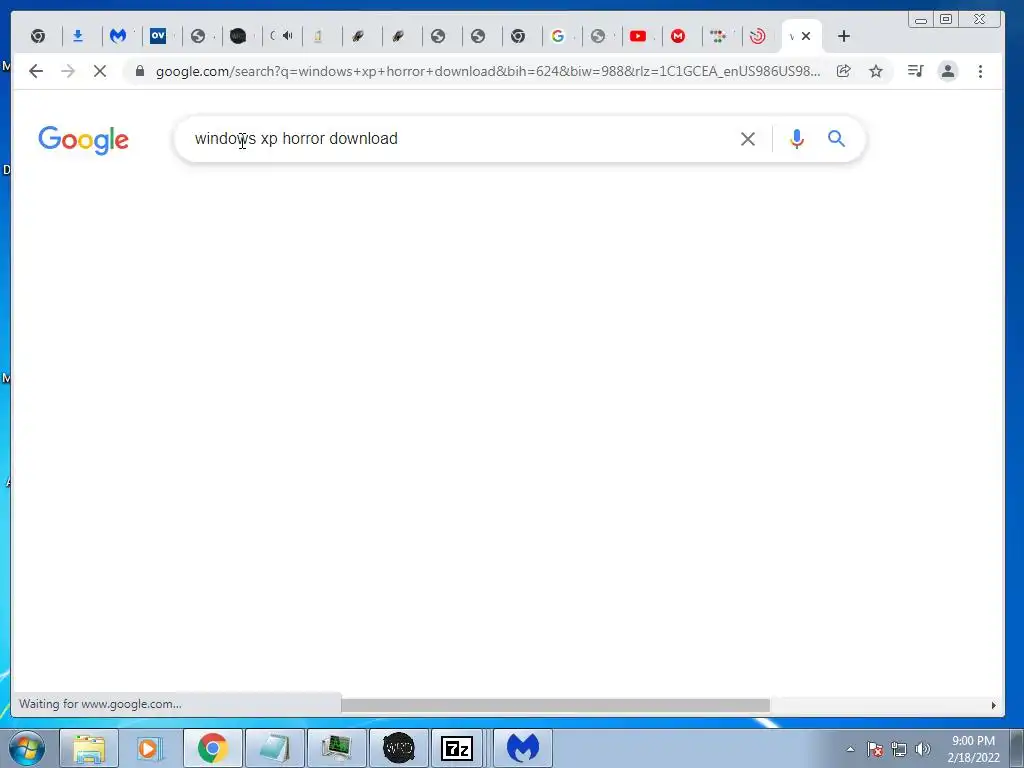Open Windows Explorer from taskbar

pyautogui.click(x=89, y=748)
